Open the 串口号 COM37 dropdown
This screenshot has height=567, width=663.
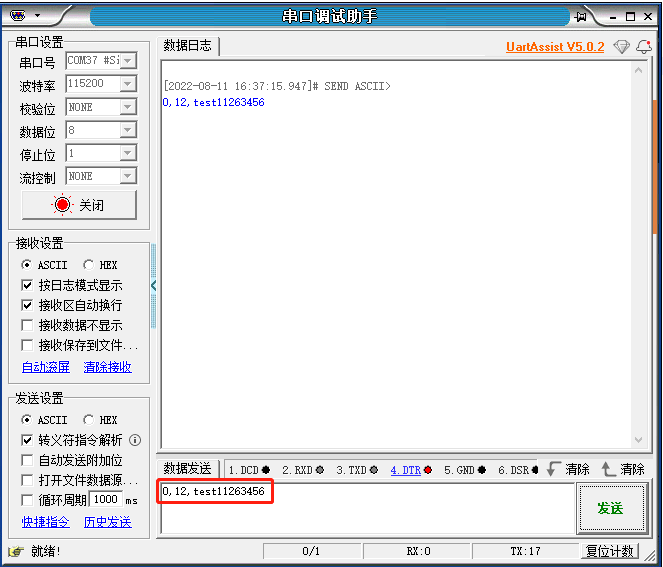[x=128, y=60]
